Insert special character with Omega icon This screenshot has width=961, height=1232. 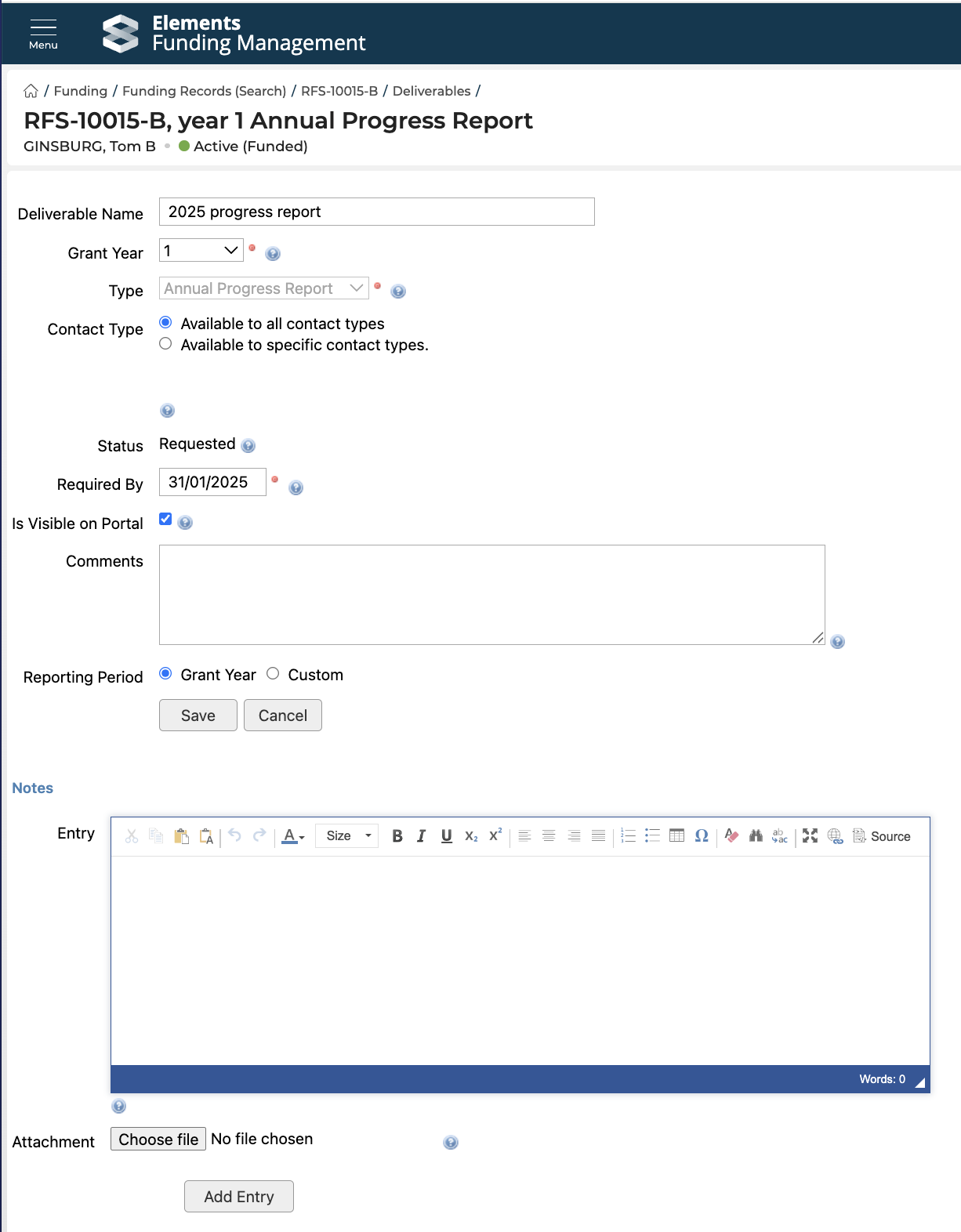click(702, 835)
